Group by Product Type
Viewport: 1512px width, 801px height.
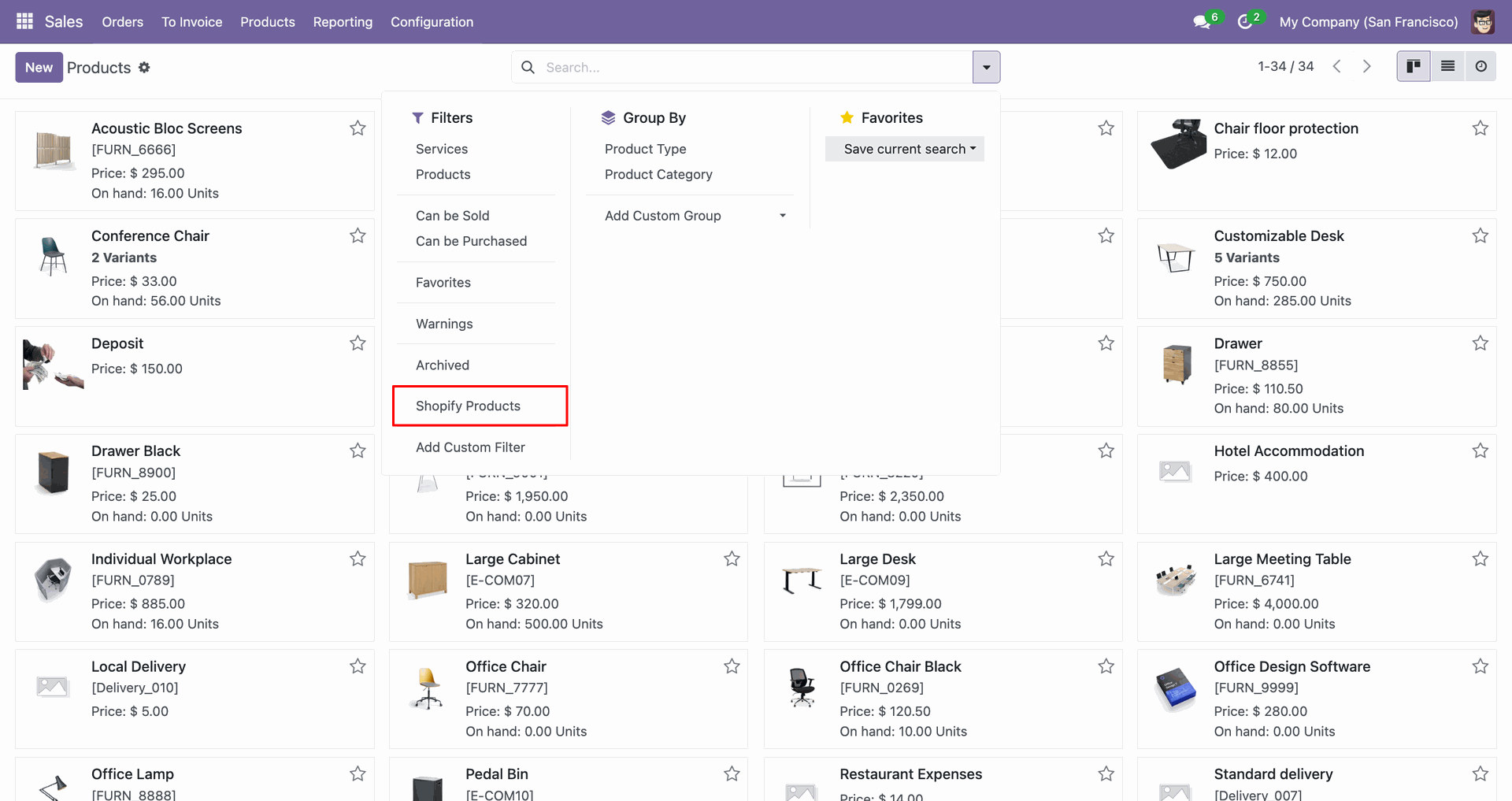click(x=646, y=149)
